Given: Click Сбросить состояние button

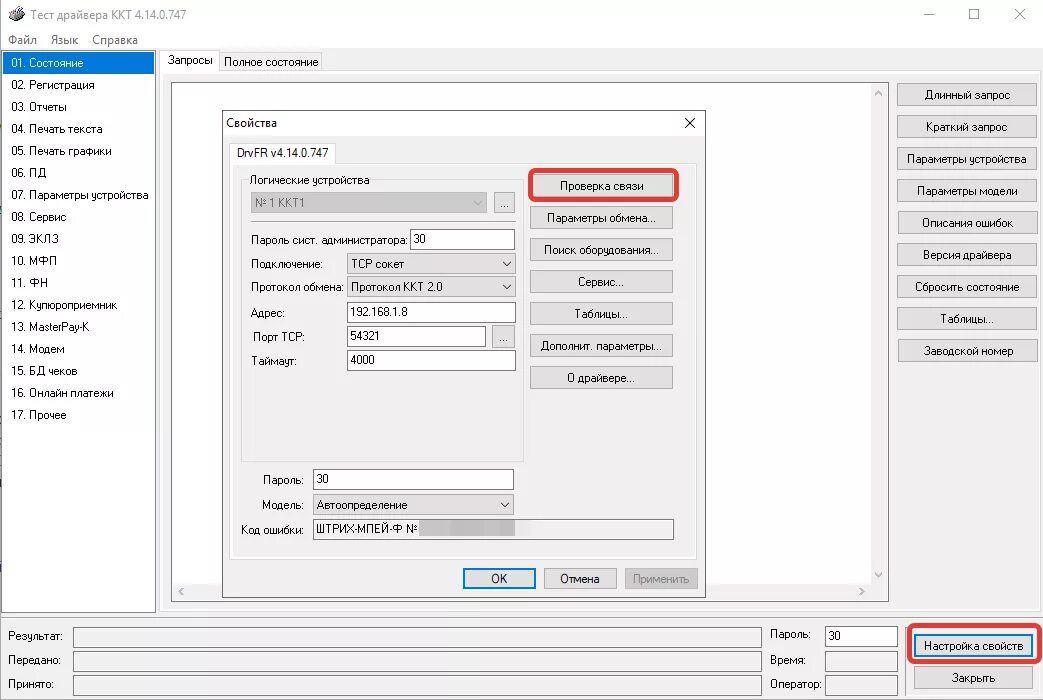Looking at the screenshot, I should [x=967, y=286].
